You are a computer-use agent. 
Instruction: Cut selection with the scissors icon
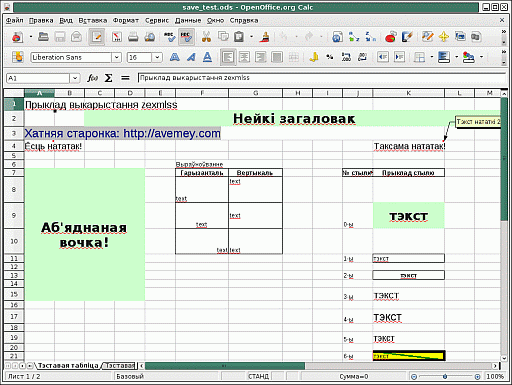(x=206, y=37)
